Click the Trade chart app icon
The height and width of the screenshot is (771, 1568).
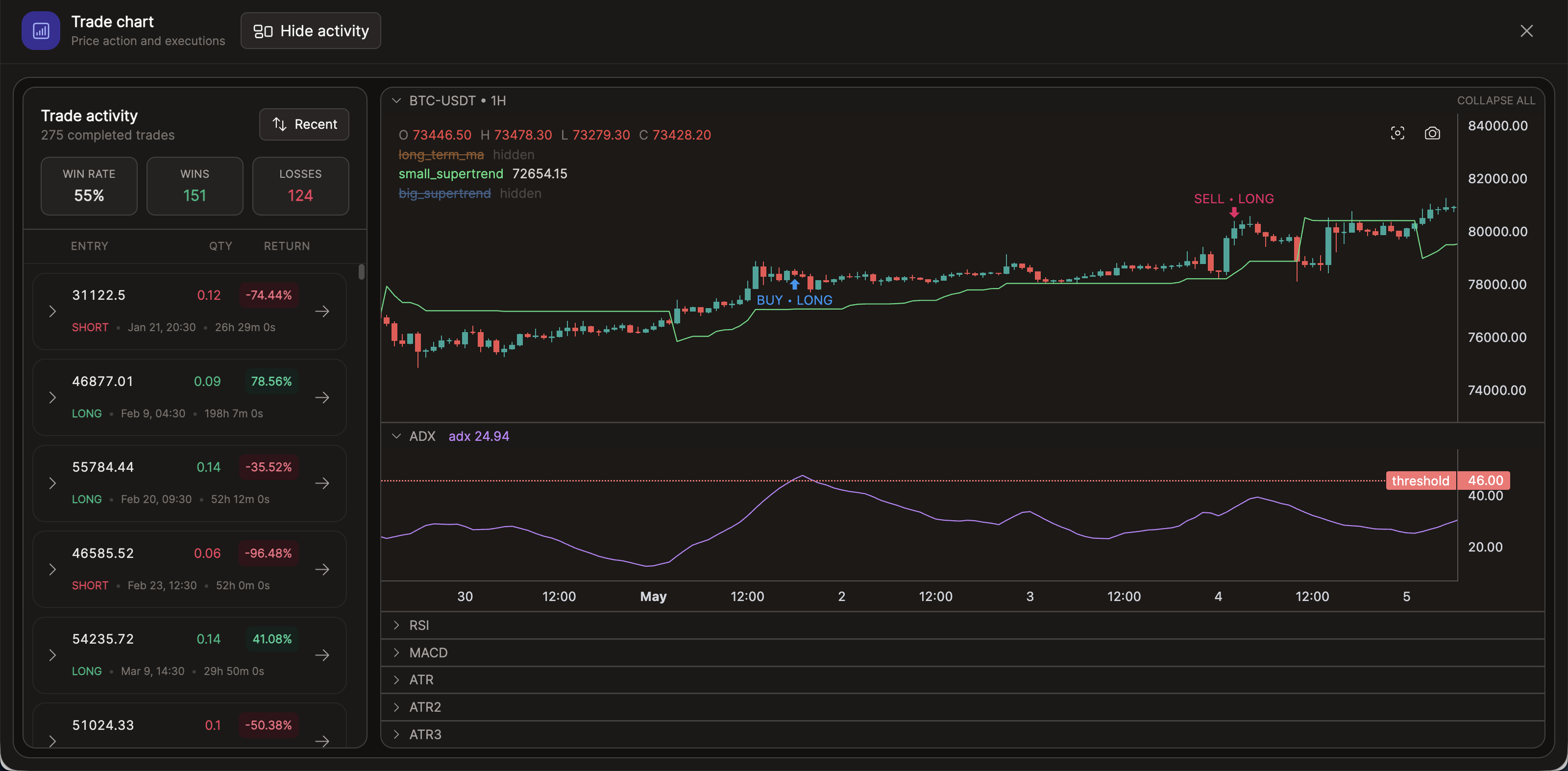(41, 30)
